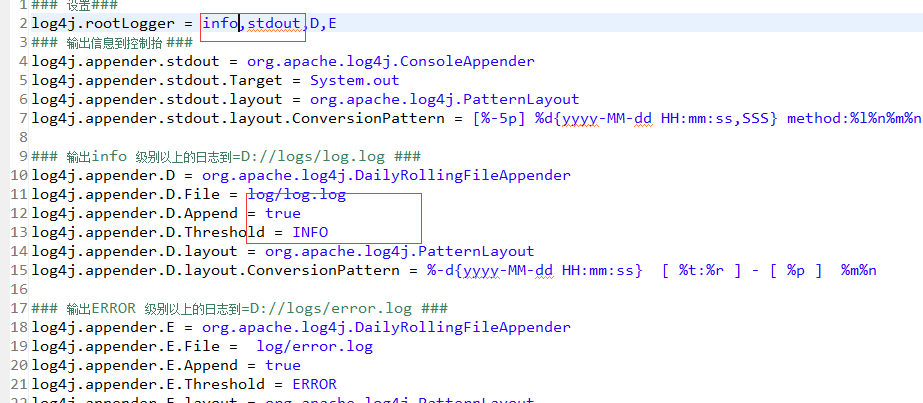Click log4j.appender.D.layout.ConversionPattern key
923x403 pixels.
pos(216,270)
